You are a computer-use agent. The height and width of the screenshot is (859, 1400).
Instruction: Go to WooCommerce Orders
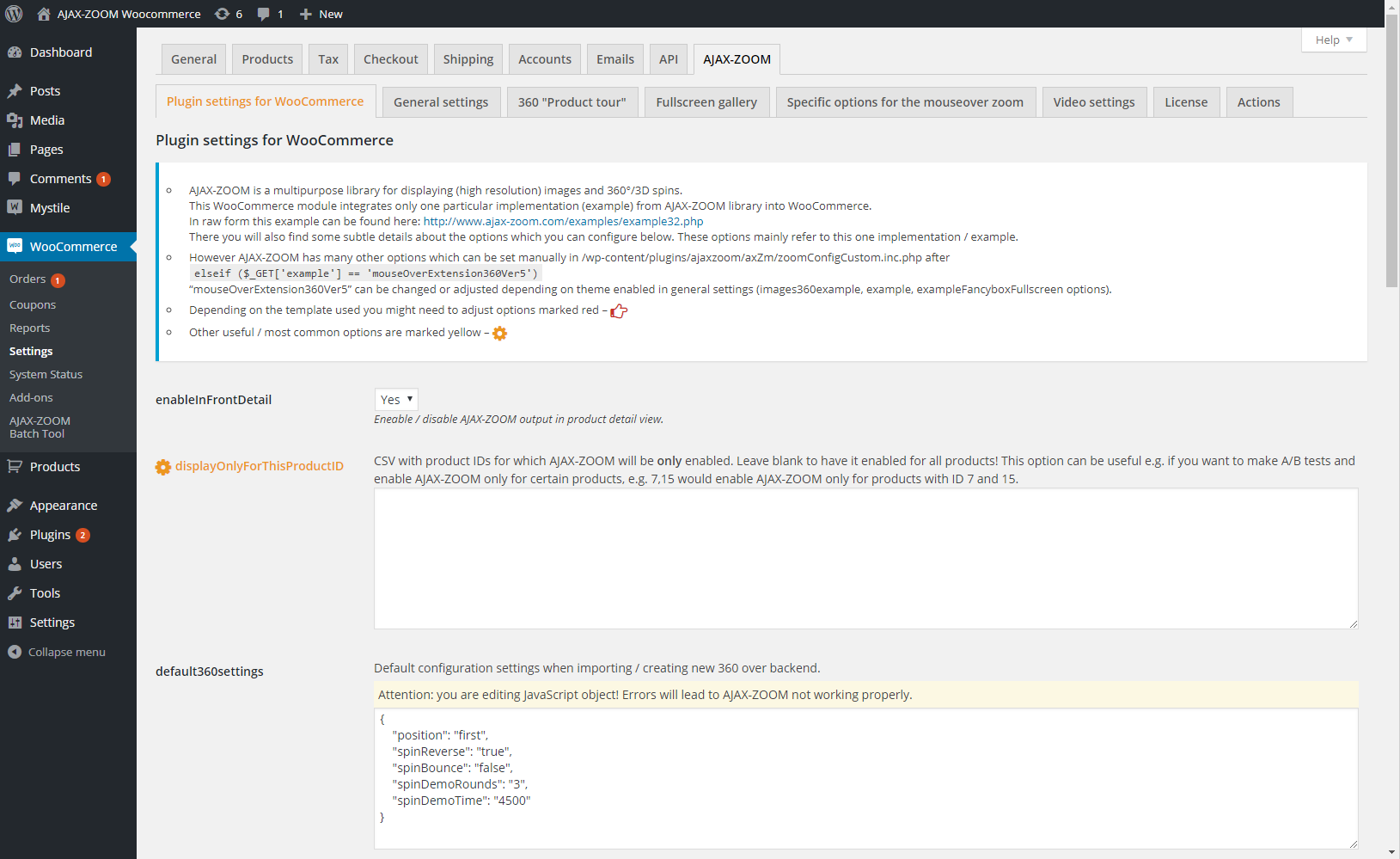click(x=28, y=279)
